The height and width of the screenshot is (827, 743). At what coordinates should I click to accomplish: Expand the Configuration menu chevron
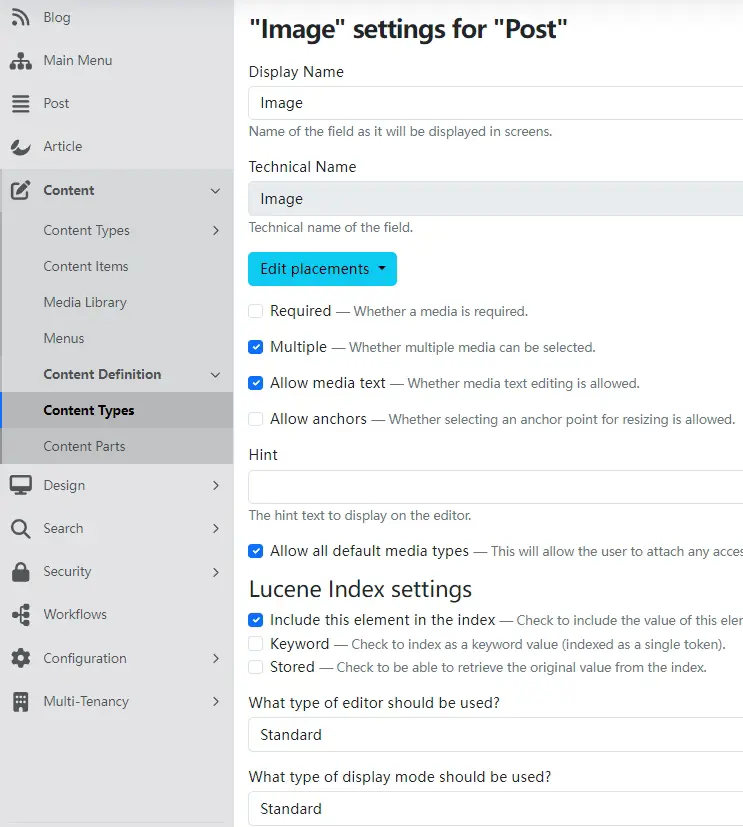tap(216, 659)
